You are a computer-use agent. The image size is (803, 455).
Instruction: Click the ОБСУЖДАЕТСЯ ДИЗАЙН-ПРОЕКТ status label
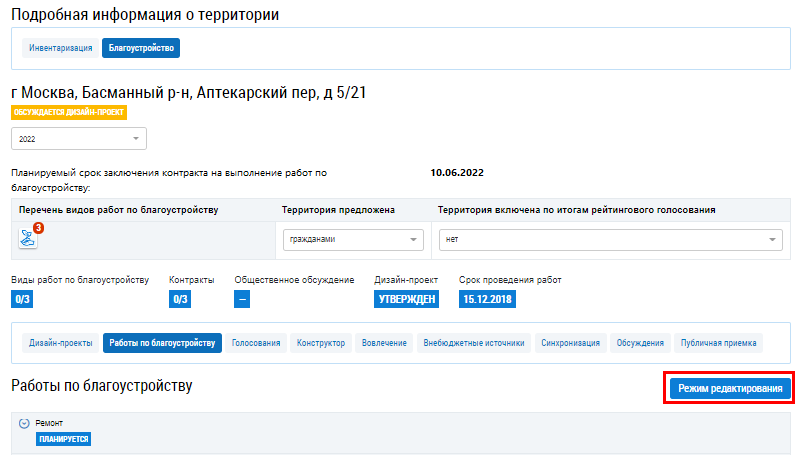pyautogui.click(x=69, y=112)
